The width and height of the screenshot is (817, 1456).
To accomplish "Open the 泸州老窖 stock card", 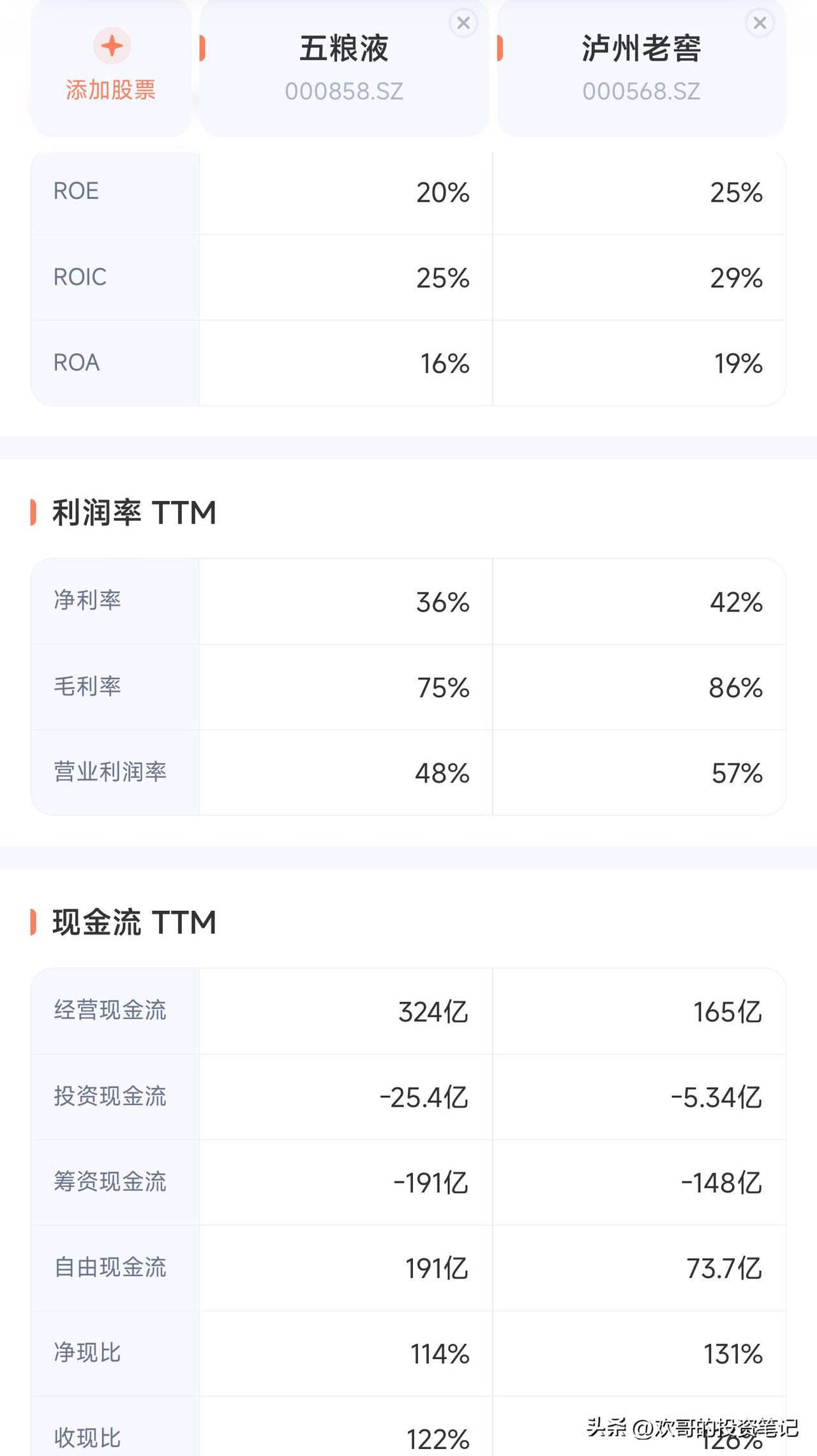I will click(641, 67).
